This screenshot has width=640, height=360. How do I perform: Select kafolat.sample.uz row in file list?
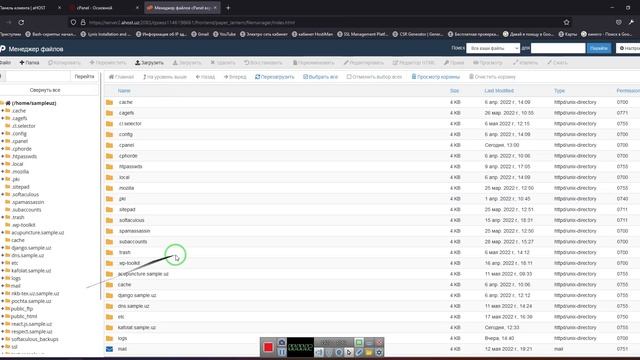coord(371,327)
